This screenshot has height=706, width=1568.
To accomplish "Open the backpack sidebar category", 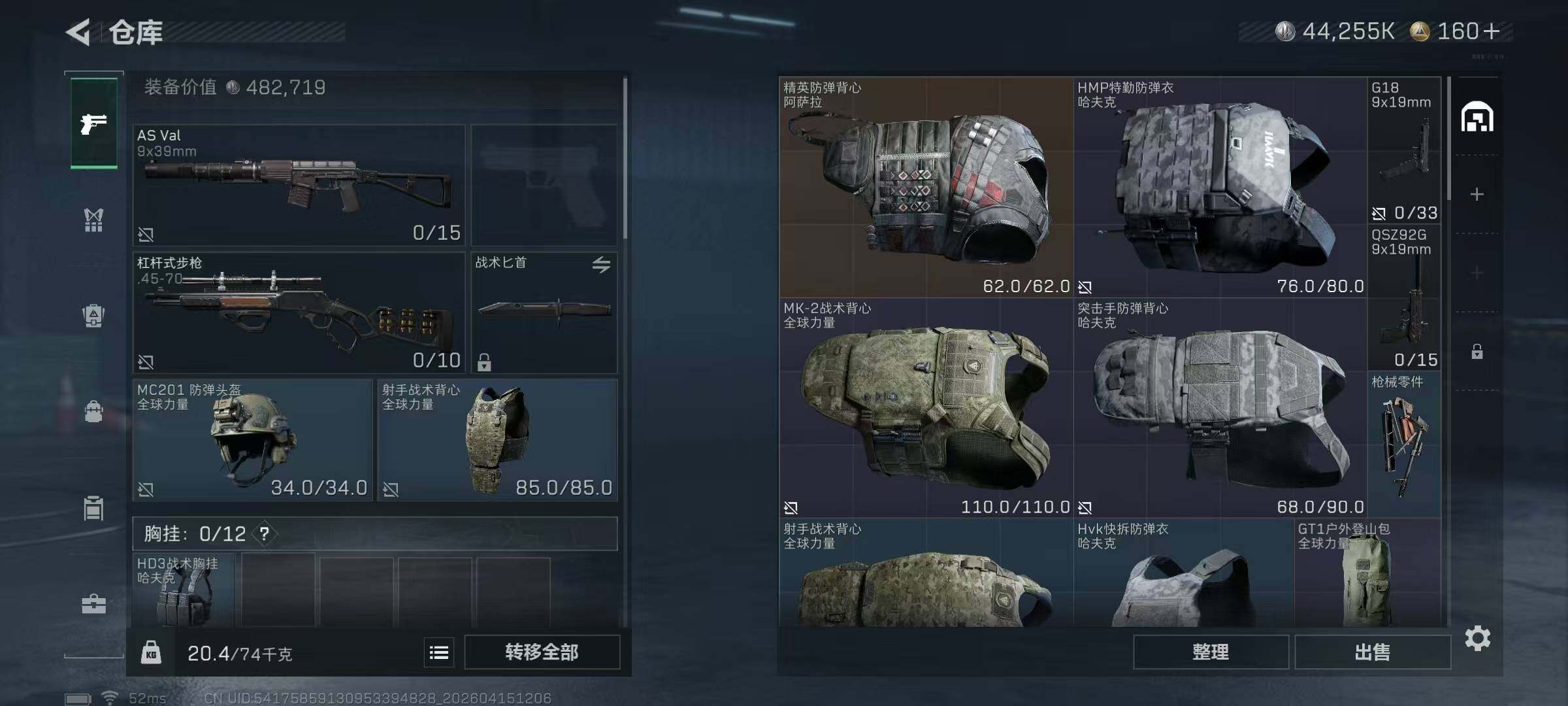I will pyautogui.click(x=93, y=316).
